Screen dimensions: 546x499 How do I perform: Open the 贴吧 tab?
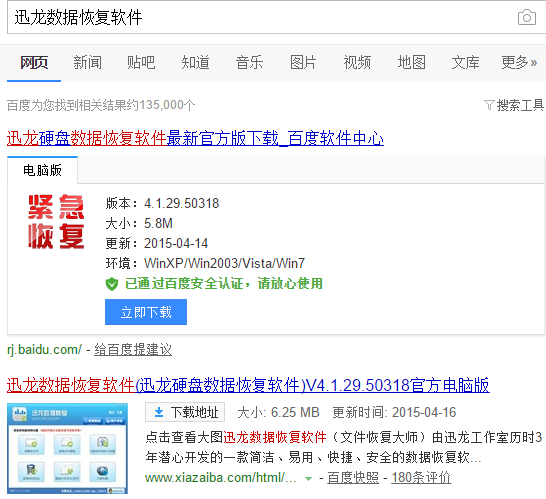pyautogui.click(x=141, y=63)
